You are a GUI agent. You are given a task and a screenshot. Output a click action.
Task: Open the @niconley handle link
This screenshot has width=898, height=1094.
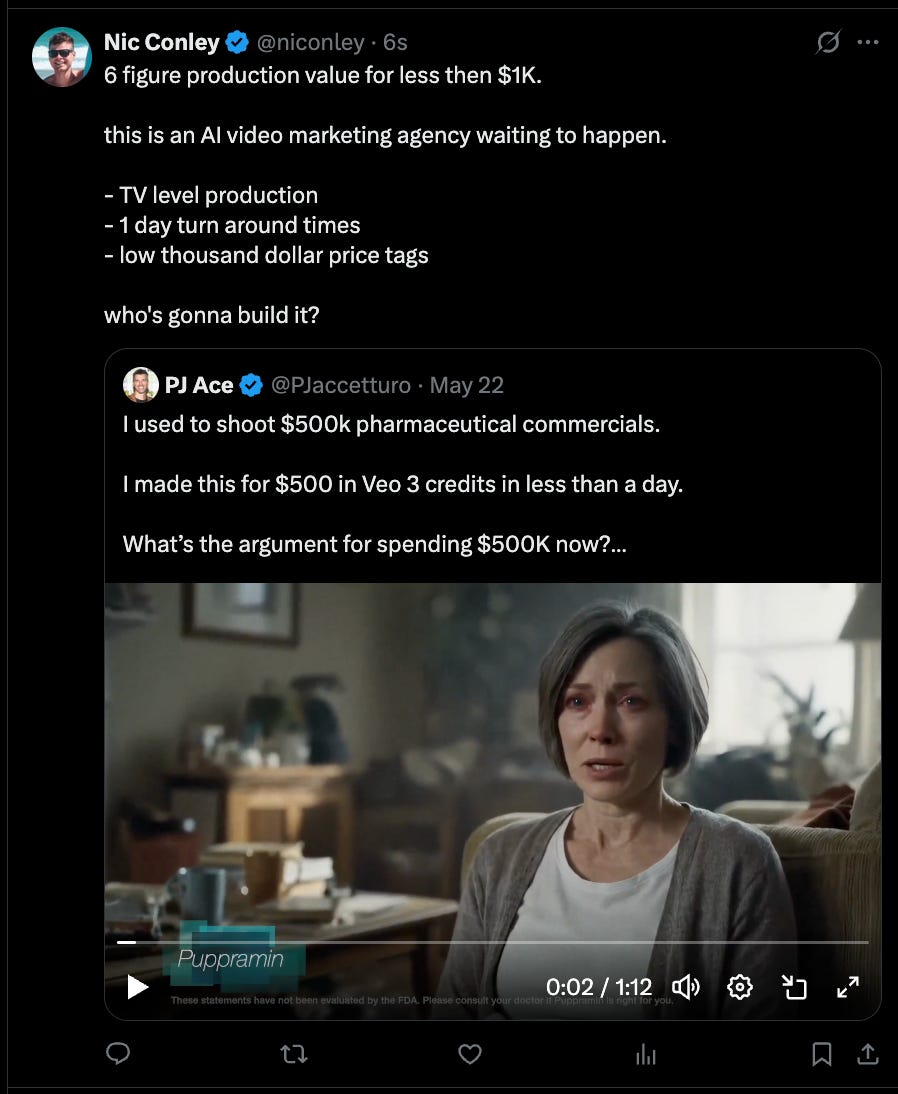[310, 43]
